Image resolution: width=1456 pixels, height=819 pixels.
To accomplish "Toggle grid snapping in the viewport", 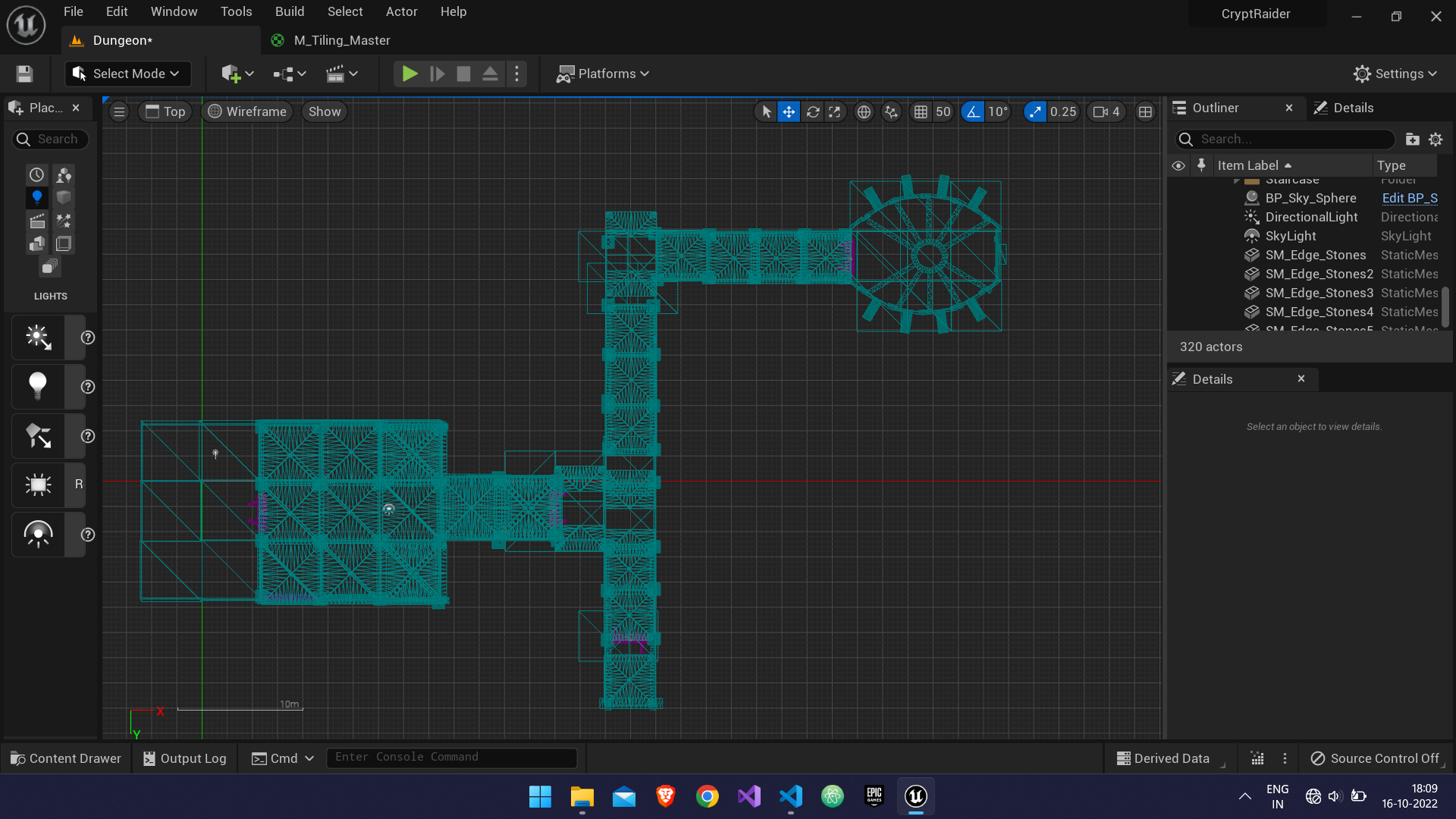I will (921, 111).
